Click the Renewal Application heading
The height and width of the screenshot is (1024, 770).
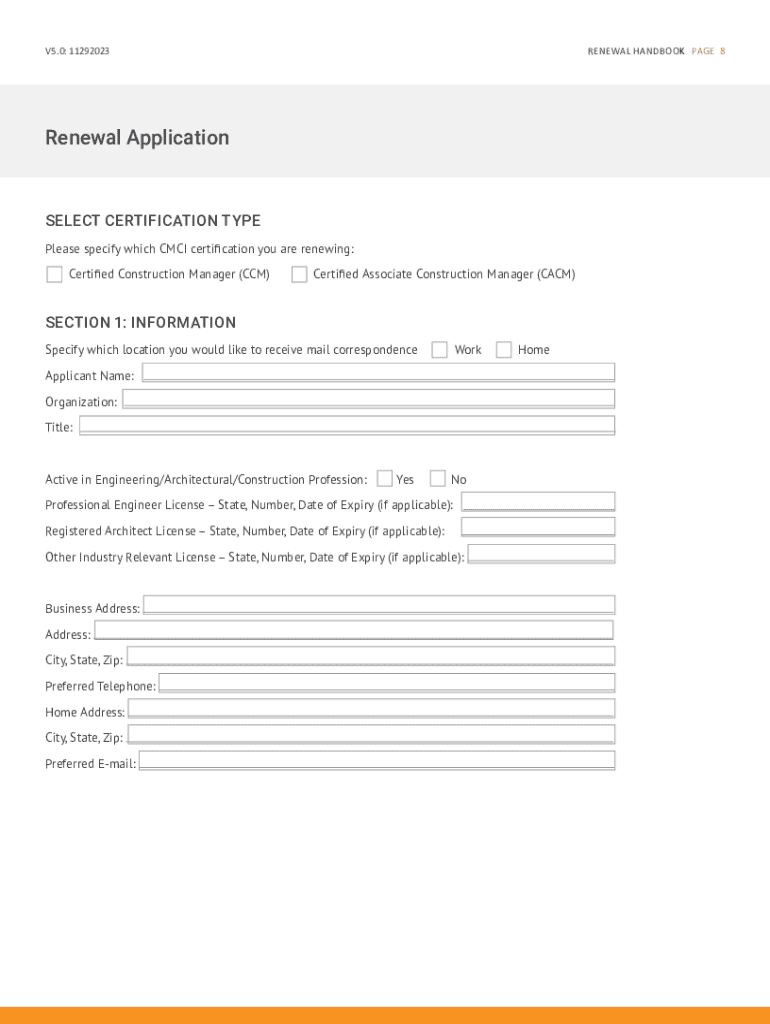[137, 138]
